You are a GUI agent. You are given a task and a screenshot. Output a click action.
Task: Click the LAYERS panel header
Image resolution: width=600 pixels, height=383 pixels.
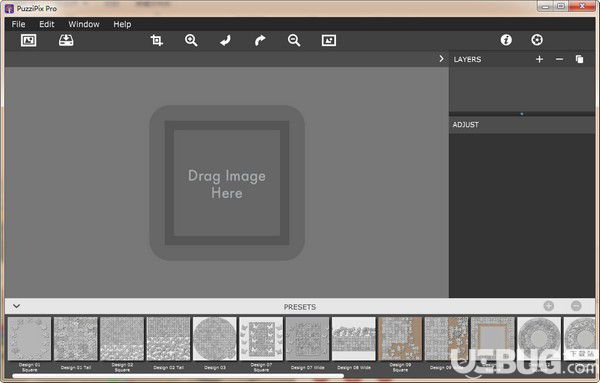[467, 59]
